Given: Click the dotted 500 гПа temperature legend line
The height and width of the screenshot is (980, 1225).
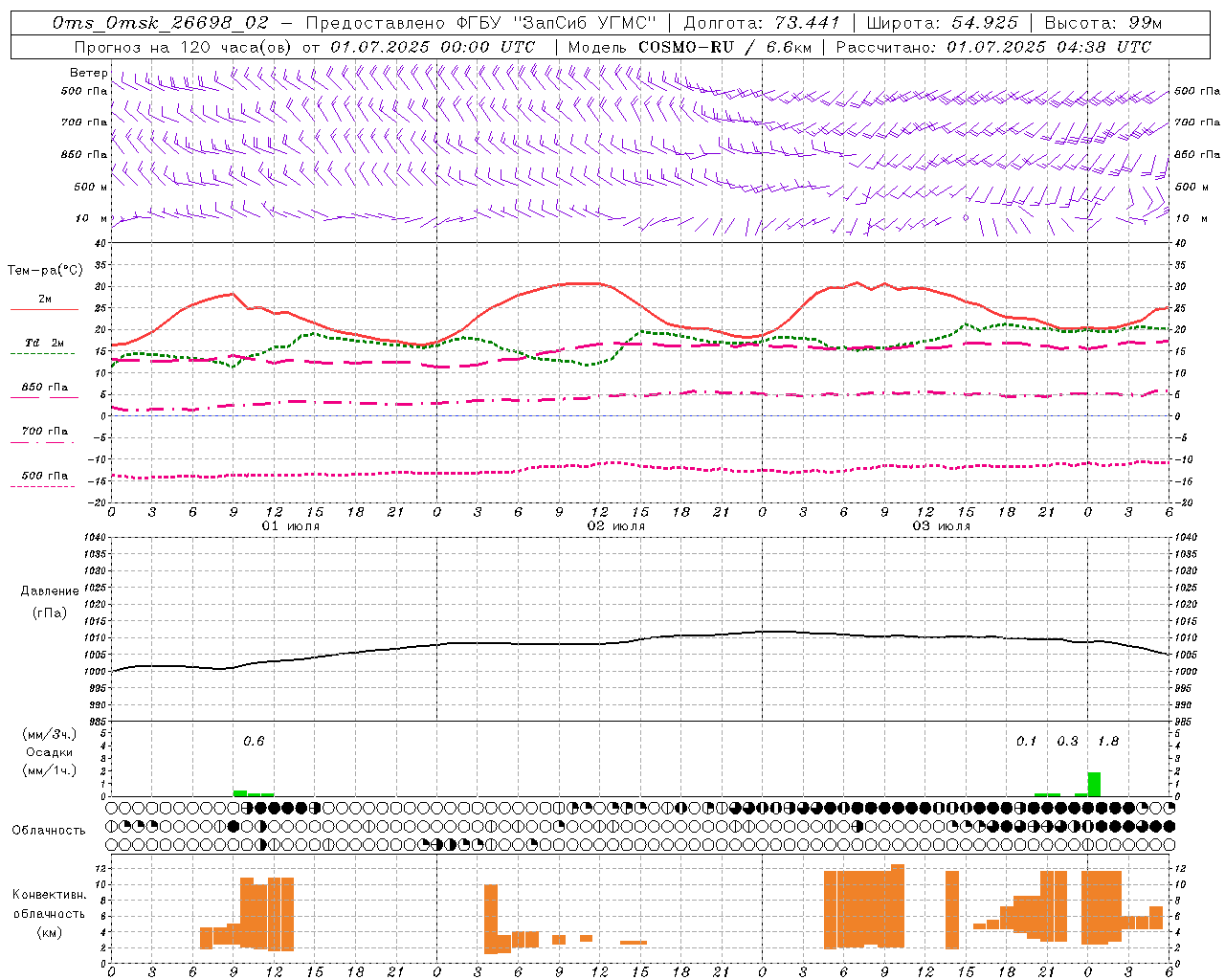Looking at the screenshot, I should (43, 486).
